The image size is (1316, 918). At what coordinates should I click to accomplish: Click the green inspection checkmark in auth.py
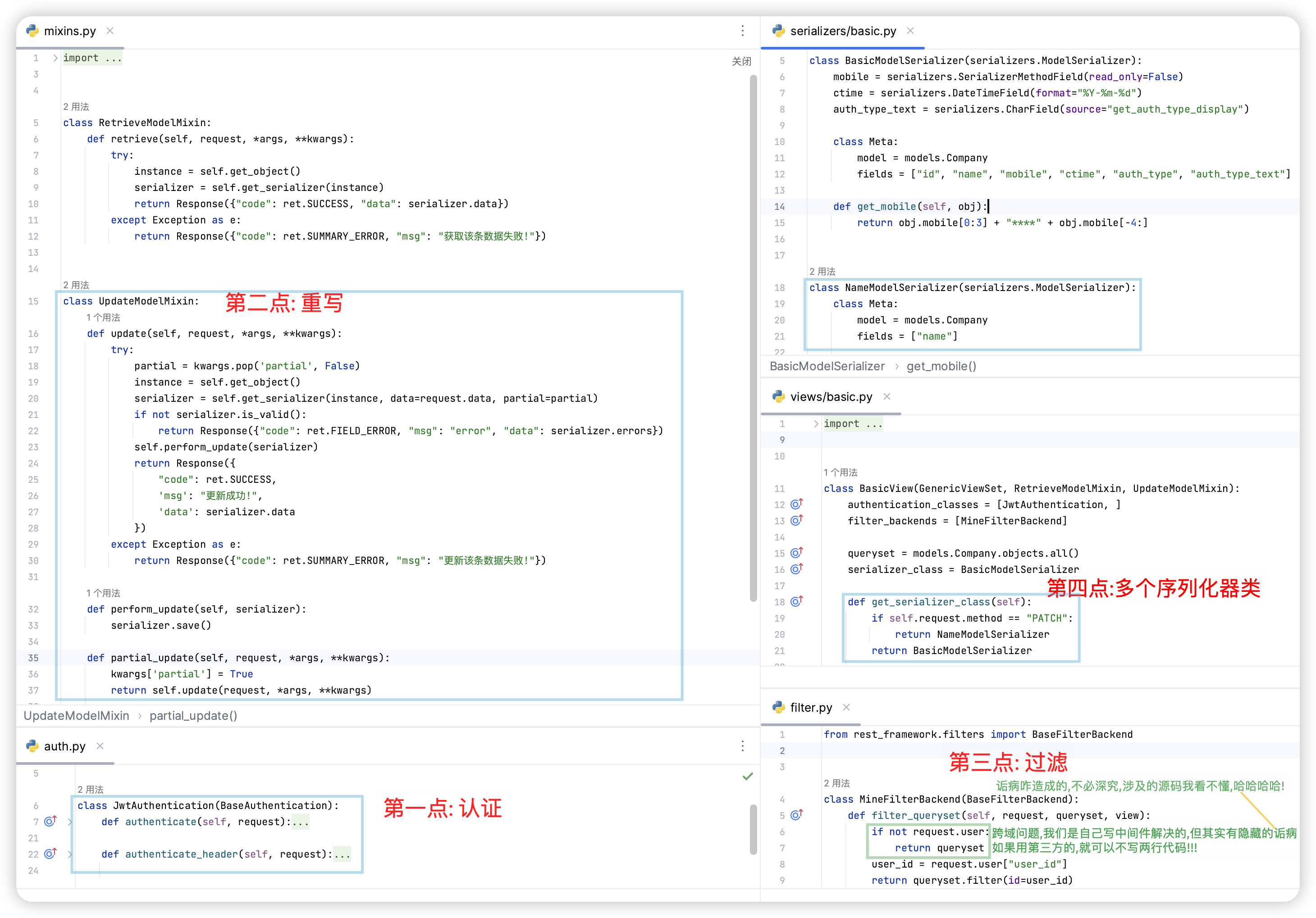pyautogui.click(x=747, y=777)
